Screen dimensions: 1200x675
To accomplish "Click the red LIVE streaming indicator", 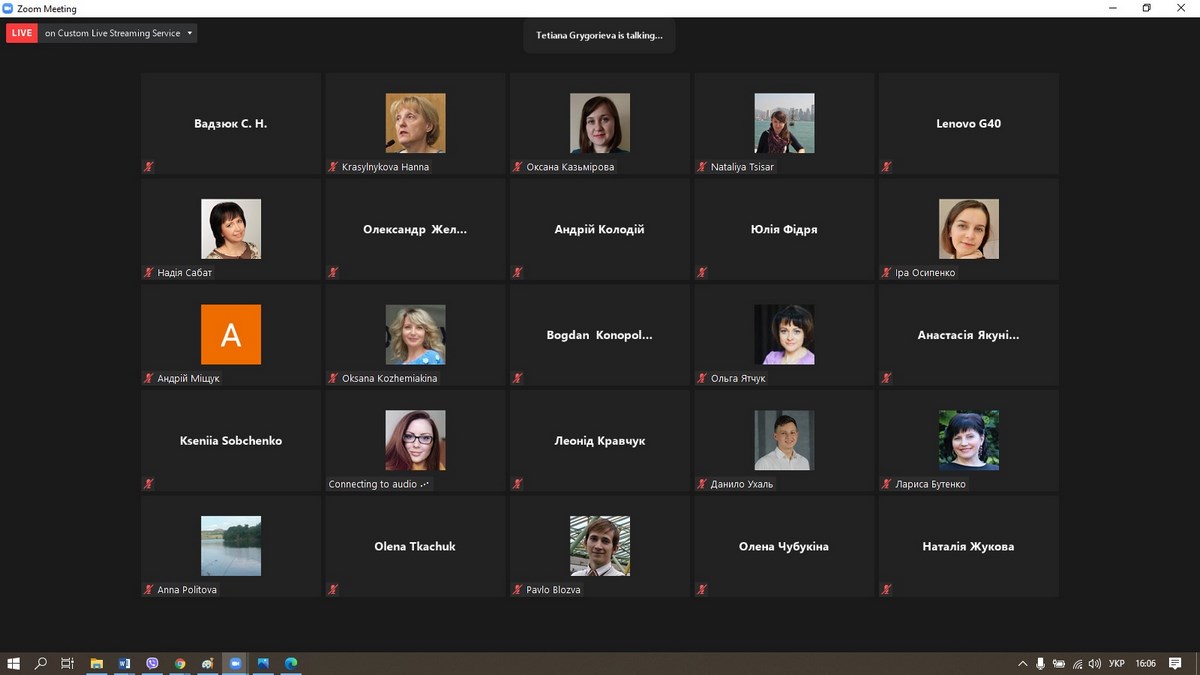I will click(x=21, y=33).
